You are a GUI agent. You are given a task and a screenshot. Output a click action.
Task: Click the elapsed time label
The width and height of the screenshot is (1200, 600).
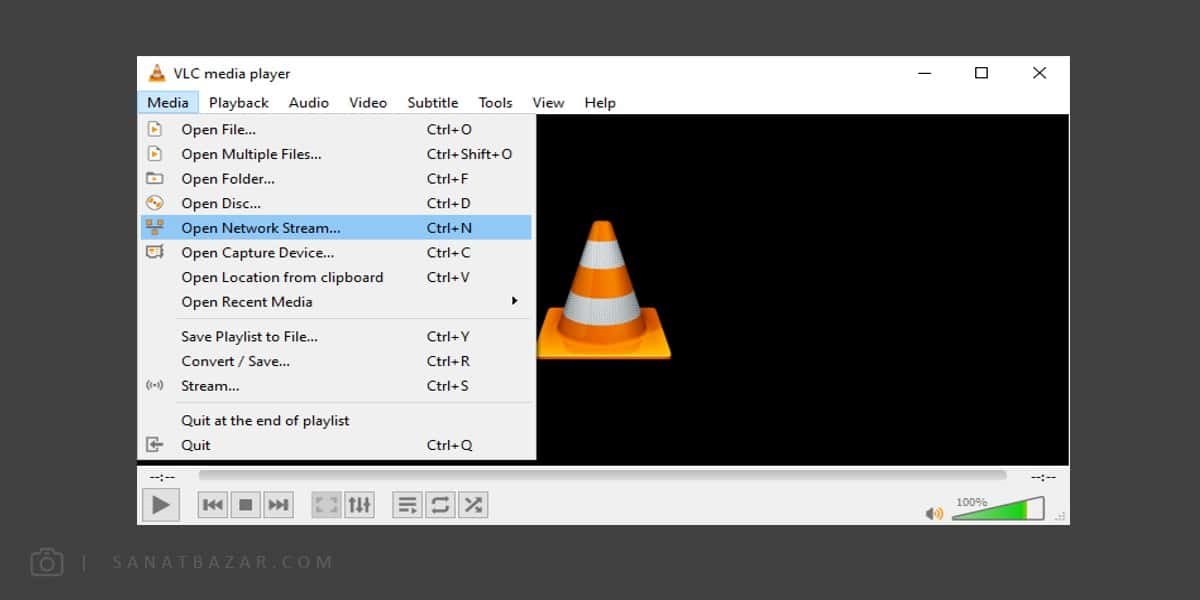[x=162, y=477]
